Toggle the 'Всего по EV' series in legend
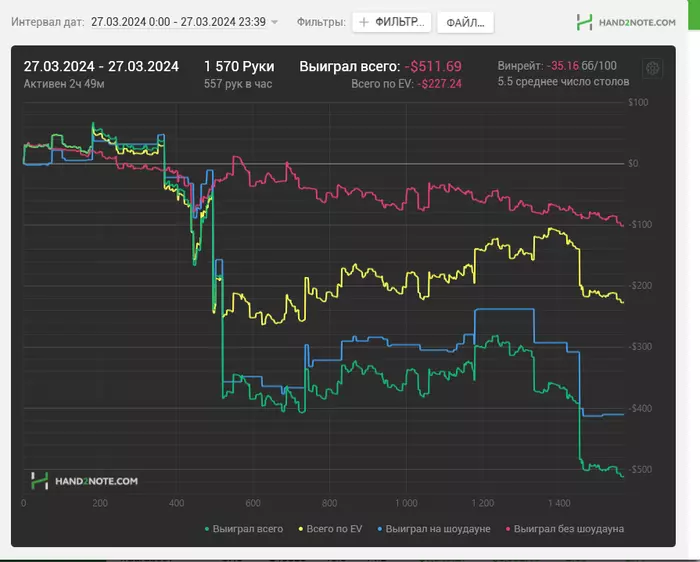Screen dimensions: 700x562 click(x=330, y=529)
